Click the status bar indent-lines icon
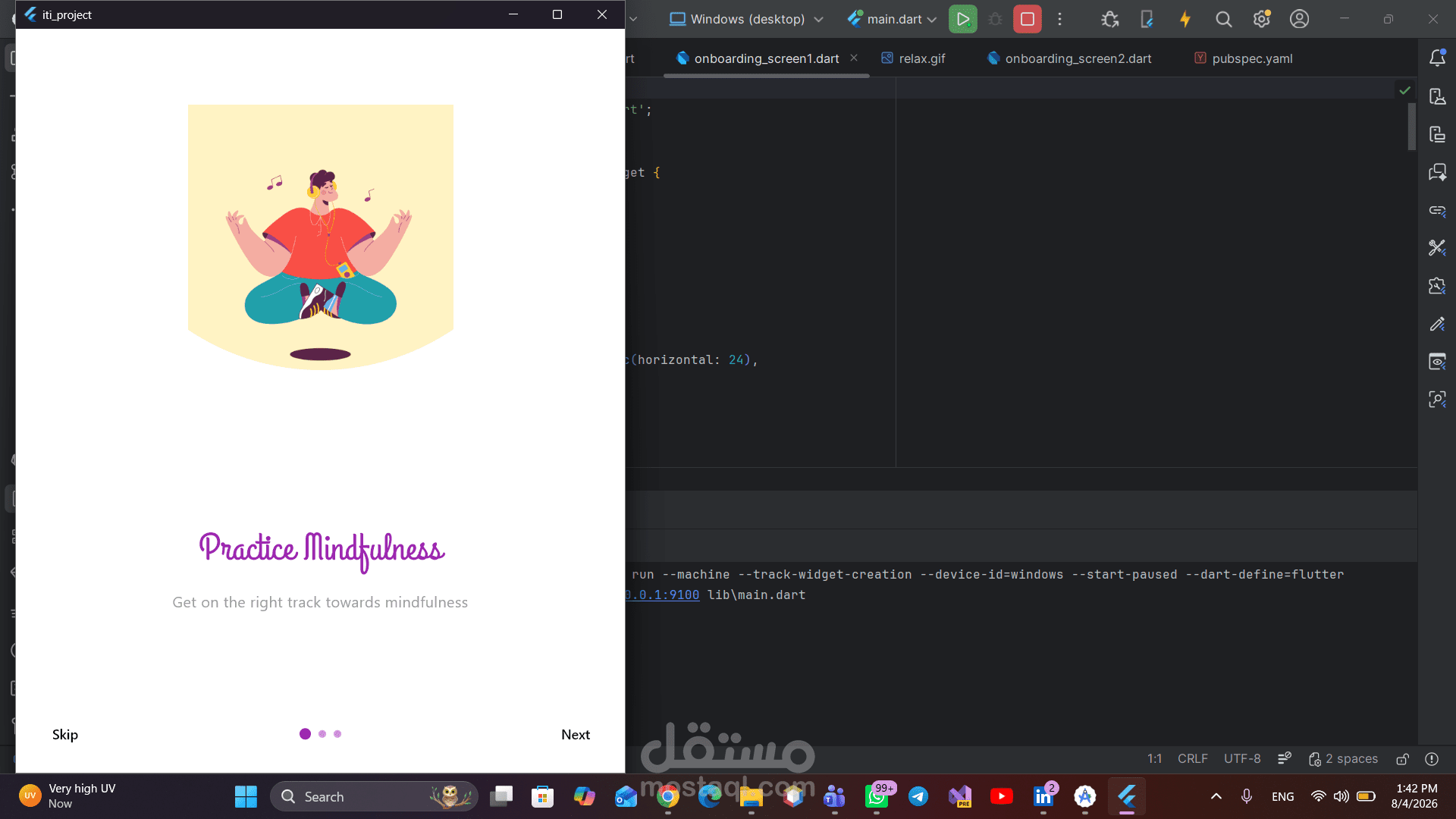 1285,759
